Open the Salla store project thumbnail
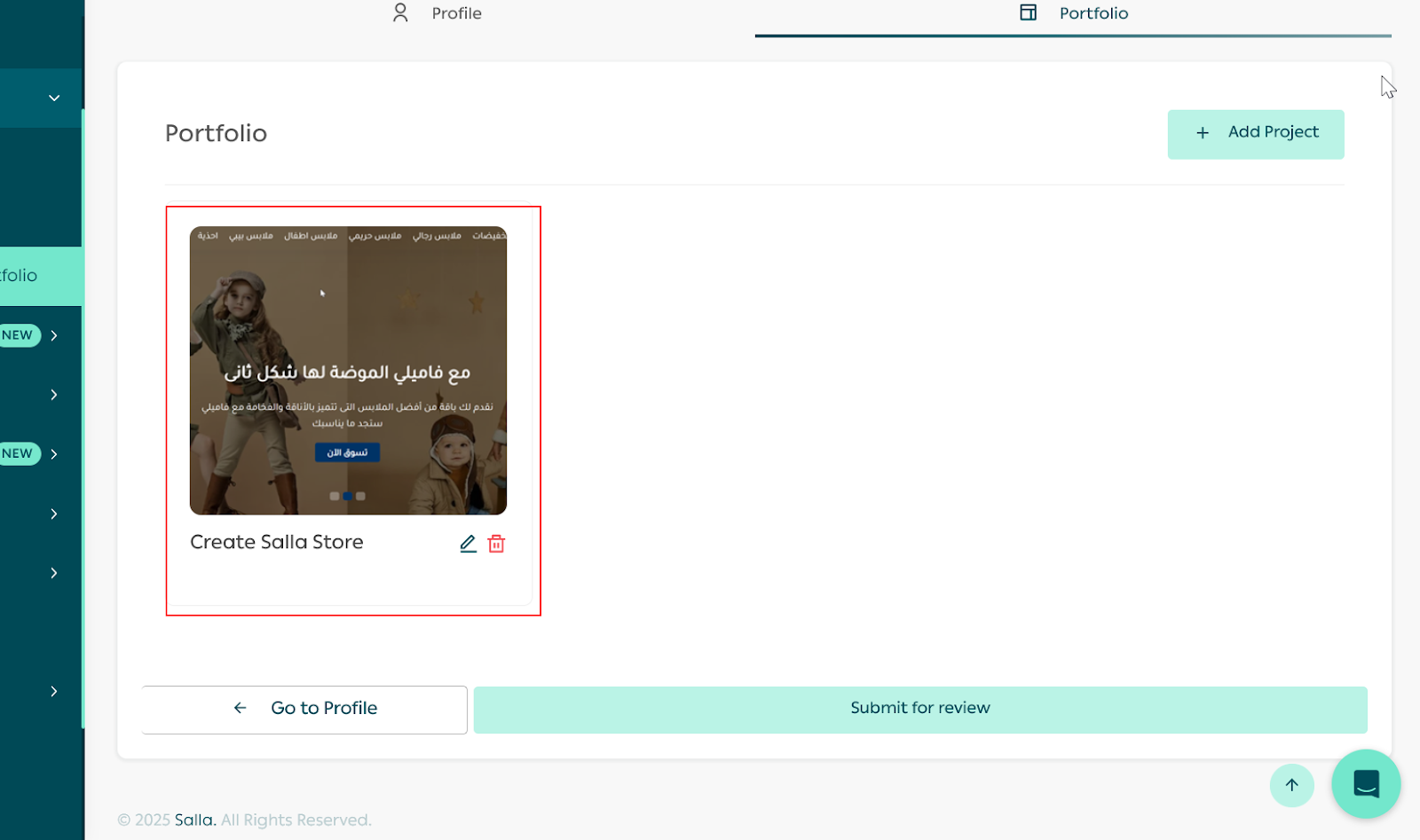Screen dimensions: 1420x840 (x=348, y=370)
